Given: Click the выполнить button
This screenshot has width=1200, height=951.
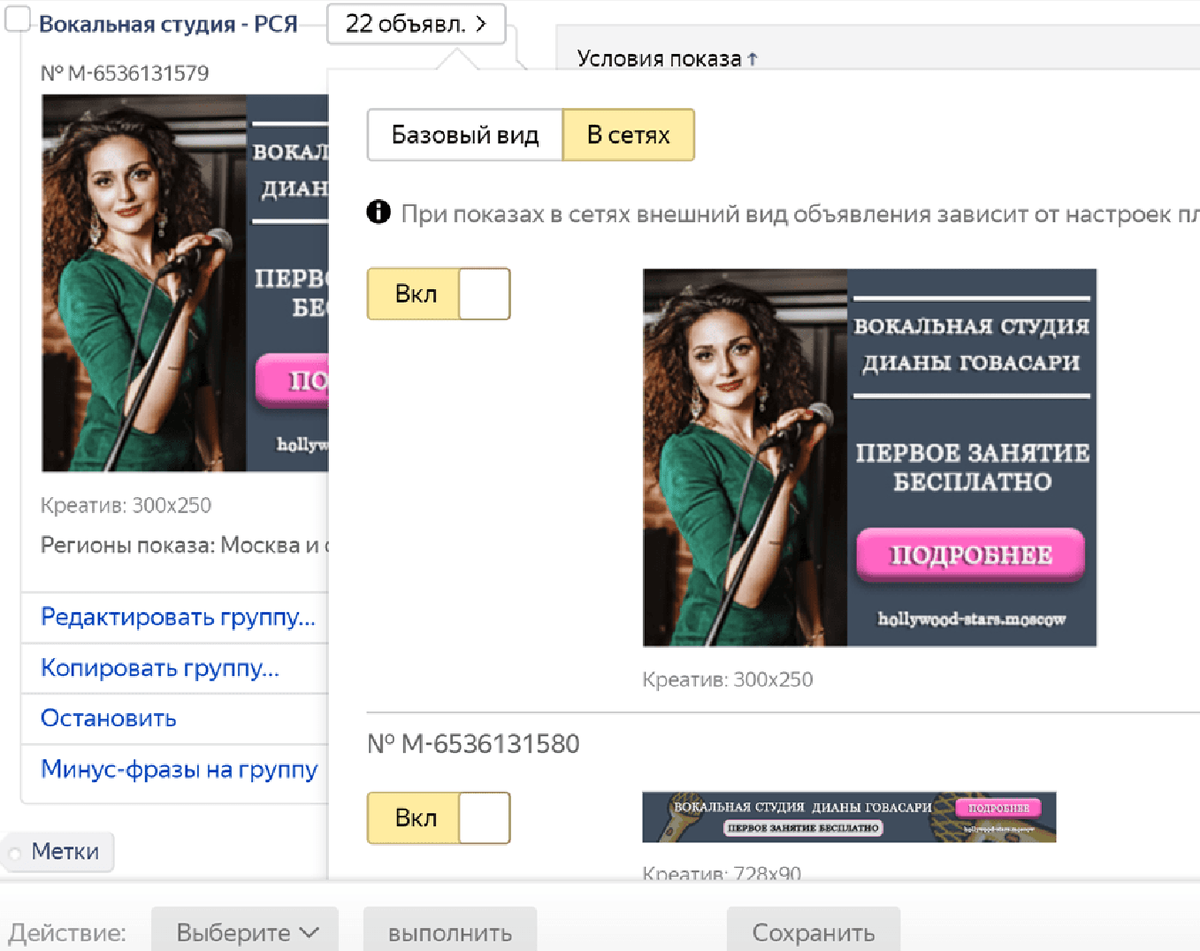Looking at the screenshot, I should [x=450, y=932].
